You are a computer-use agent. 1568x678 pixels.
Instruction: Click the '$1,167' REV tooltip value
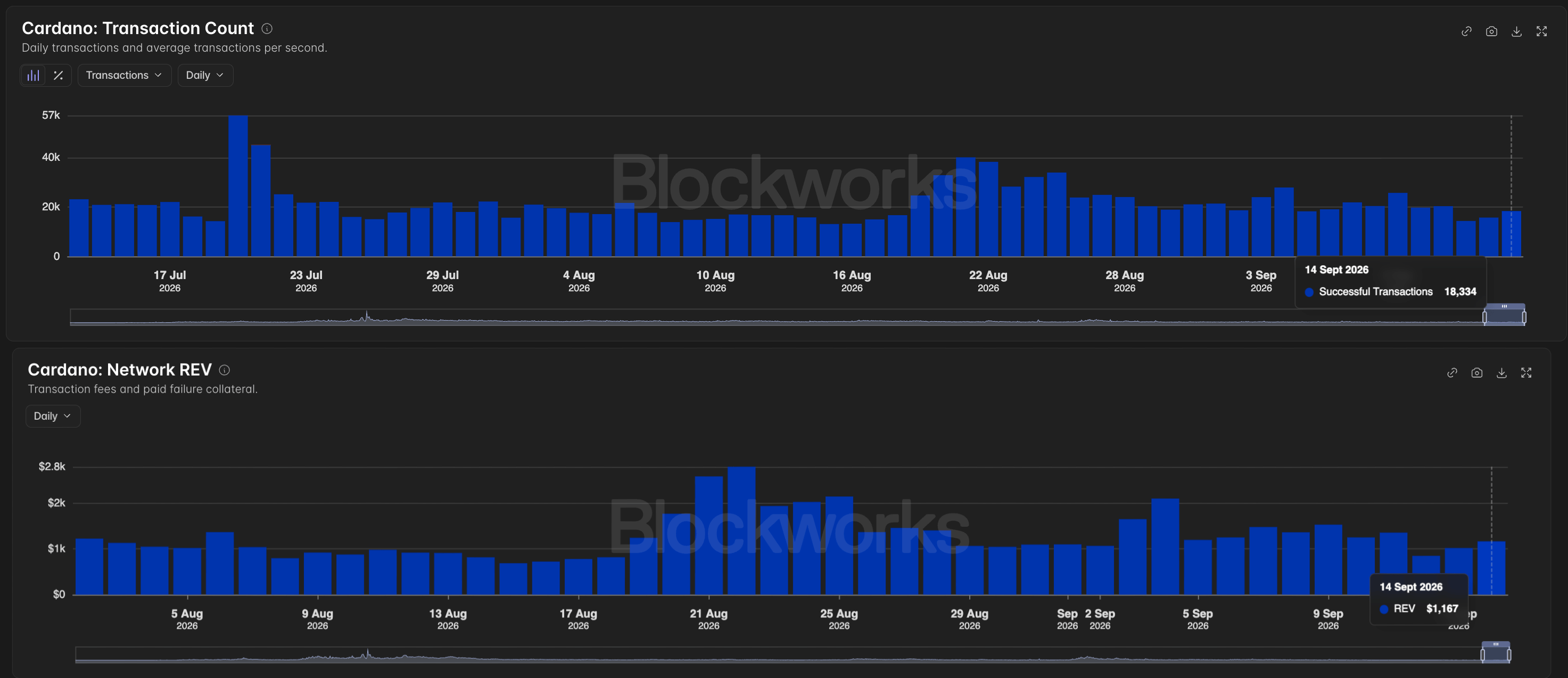pos(1442,609)
